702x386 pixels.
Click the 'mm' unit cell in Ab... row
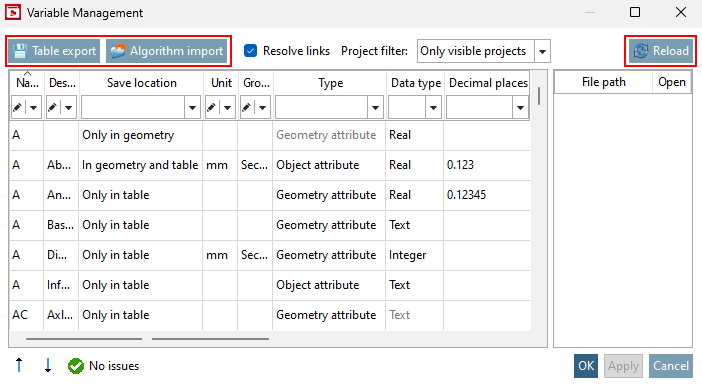[x=220, y=165]
